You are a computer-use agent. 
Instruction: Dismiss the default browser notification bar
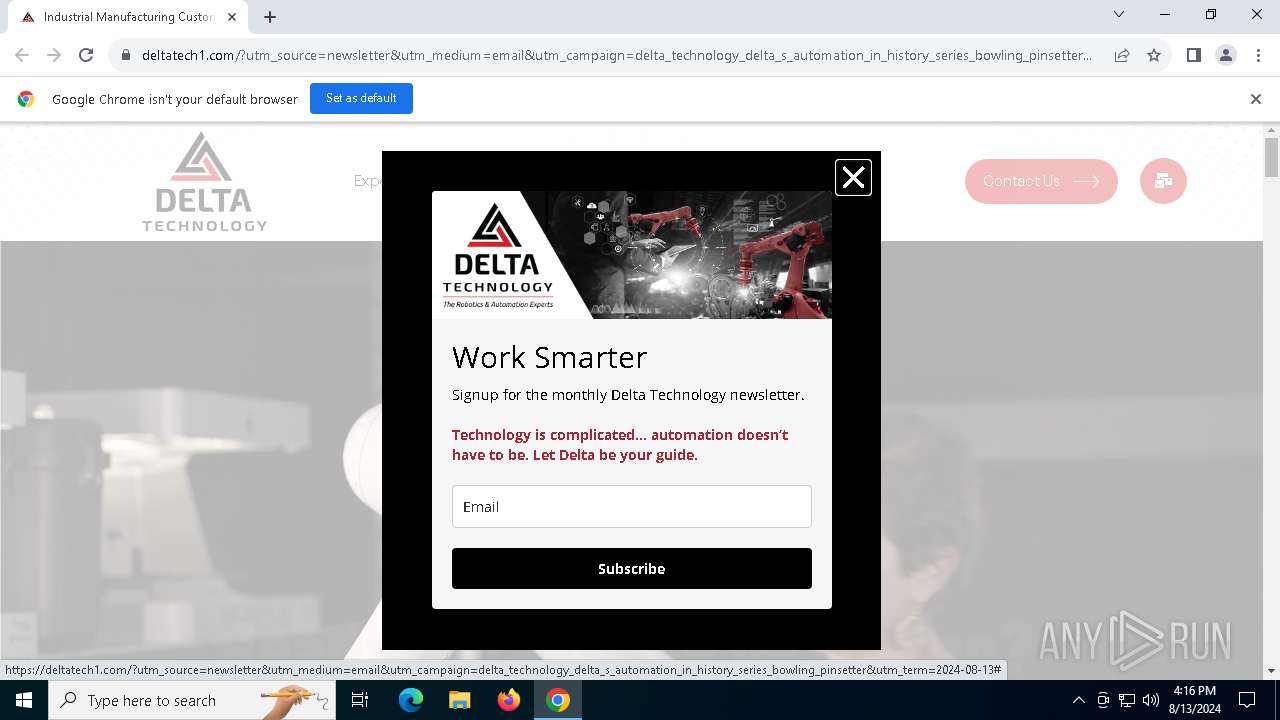coord(1255,99)
